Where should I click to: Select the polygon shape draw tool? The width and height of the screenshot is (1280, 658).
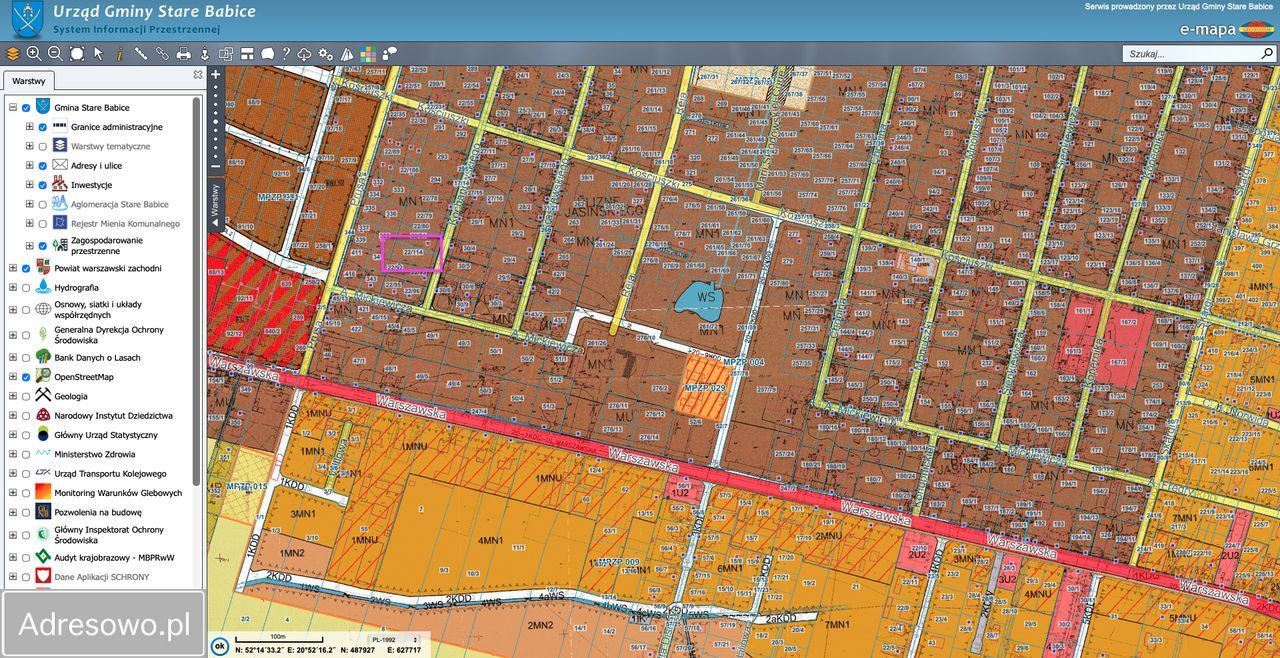coord(268,54)
